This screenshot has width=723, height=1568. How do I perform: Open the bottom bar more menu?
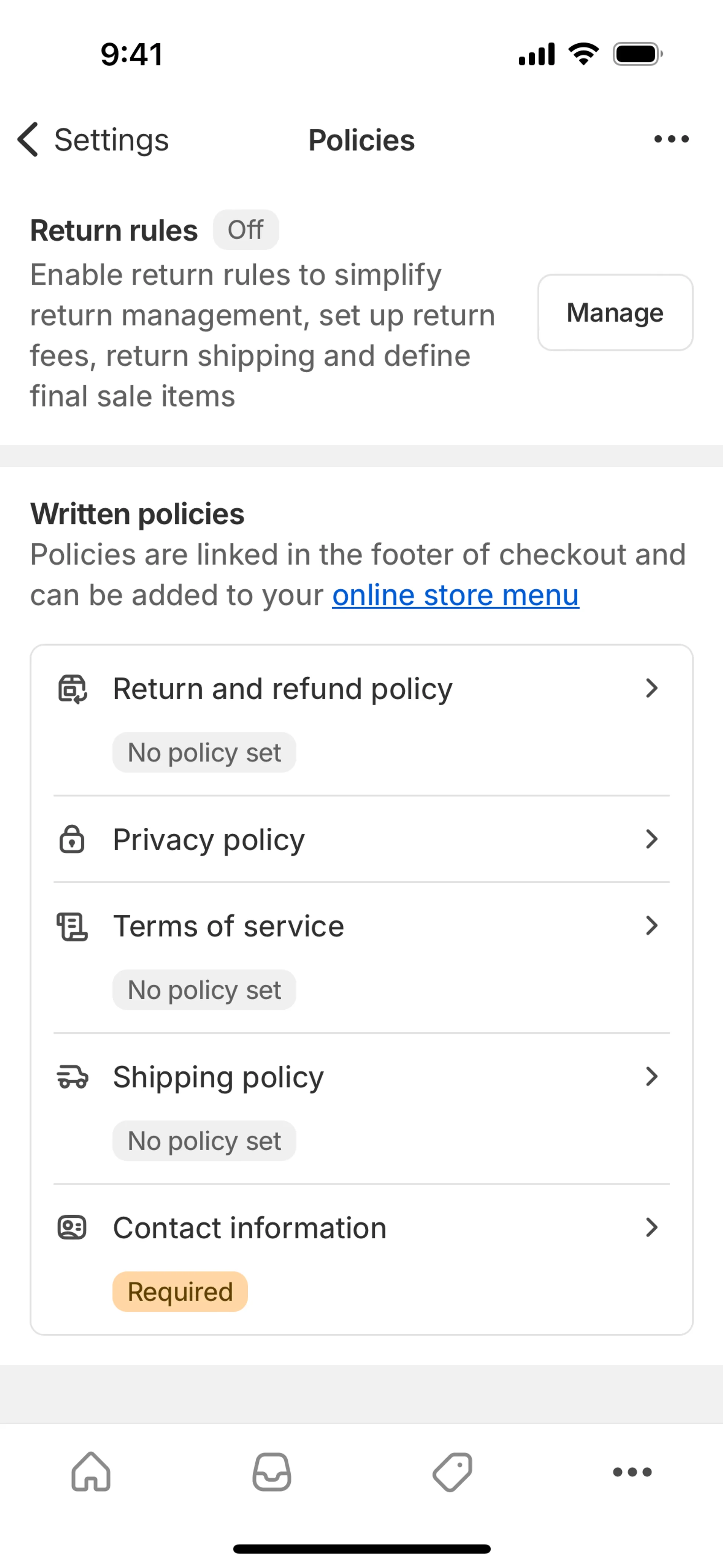[x=632, y=1472]
